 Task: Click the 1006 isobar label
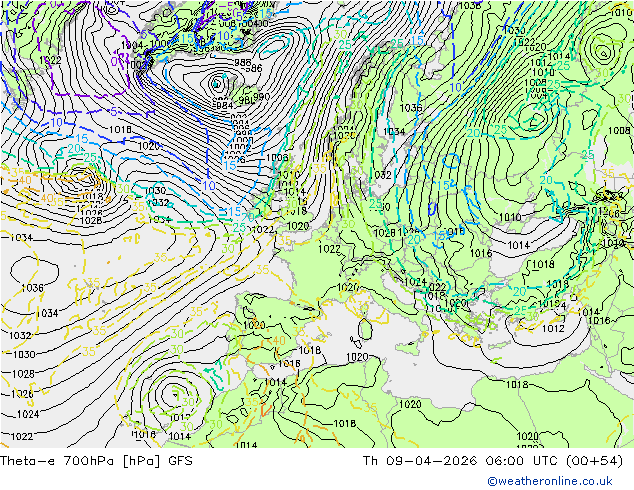tap(277, 158)
